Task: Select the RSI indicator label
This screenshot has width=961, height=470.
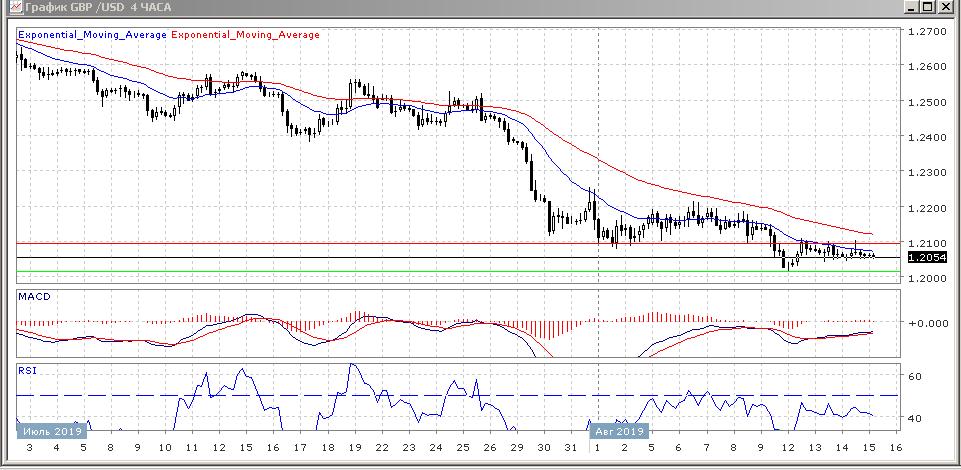Action: 28,370
